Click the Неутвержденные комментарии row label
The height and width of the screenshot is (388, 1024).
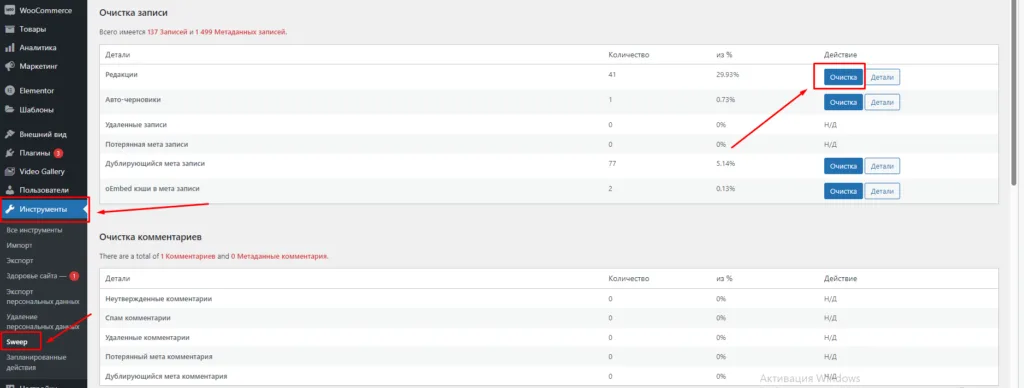[159, 299]
